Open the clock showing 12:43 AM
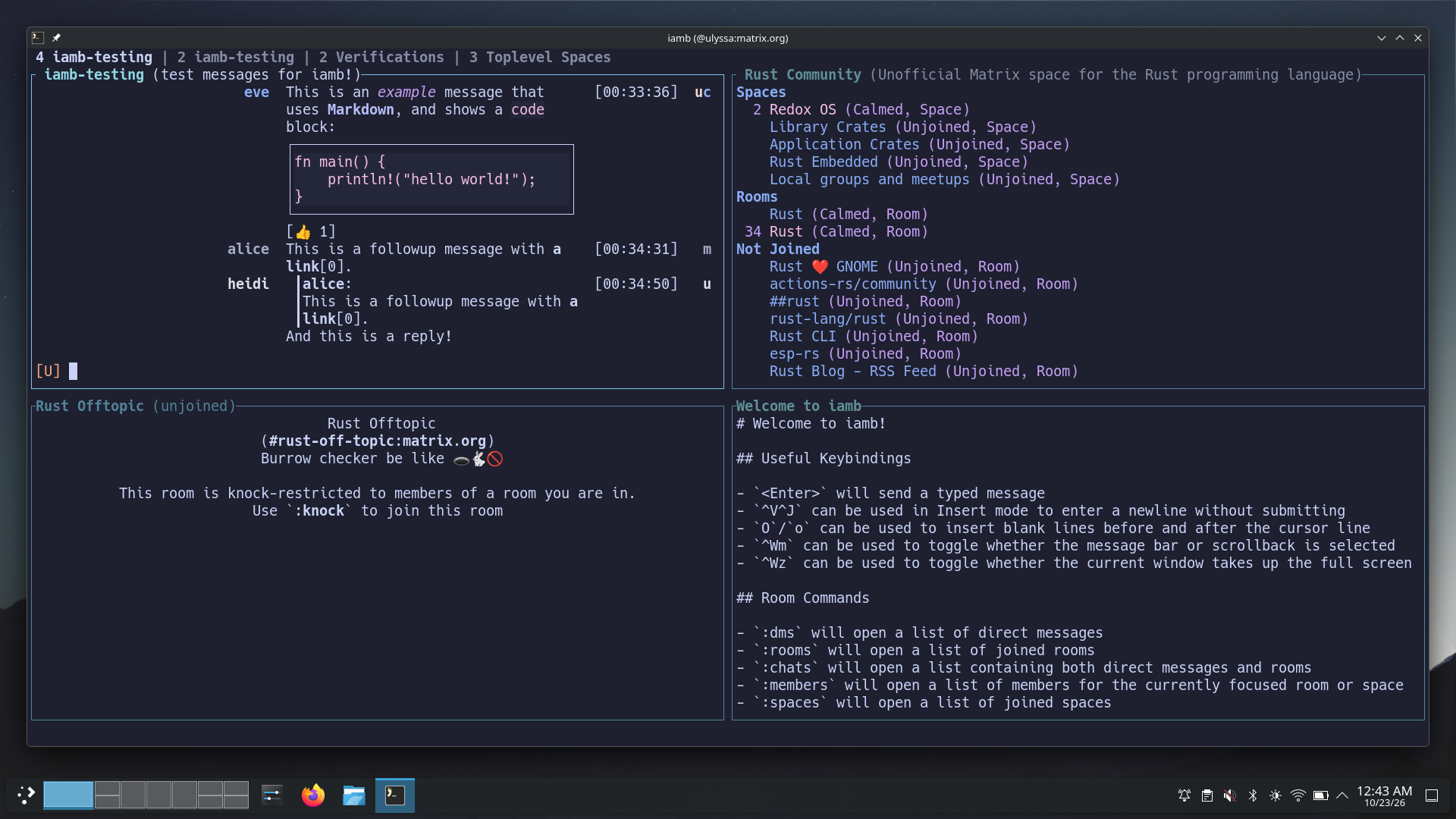The image size is (1456, 819). (x=1384, y=795)
